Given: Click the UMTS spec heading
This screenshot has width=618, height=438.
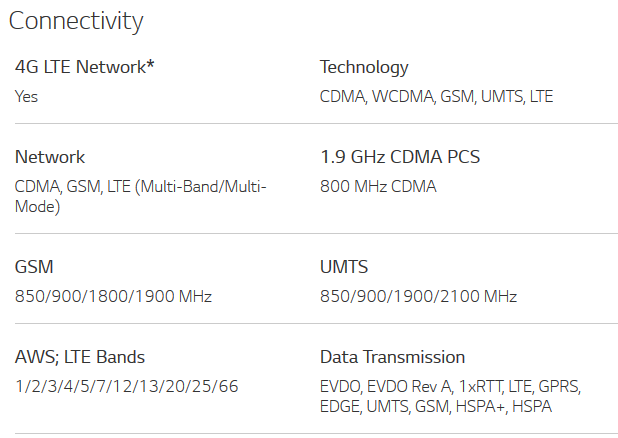Looking at the screenshot, I should [344, 267].
